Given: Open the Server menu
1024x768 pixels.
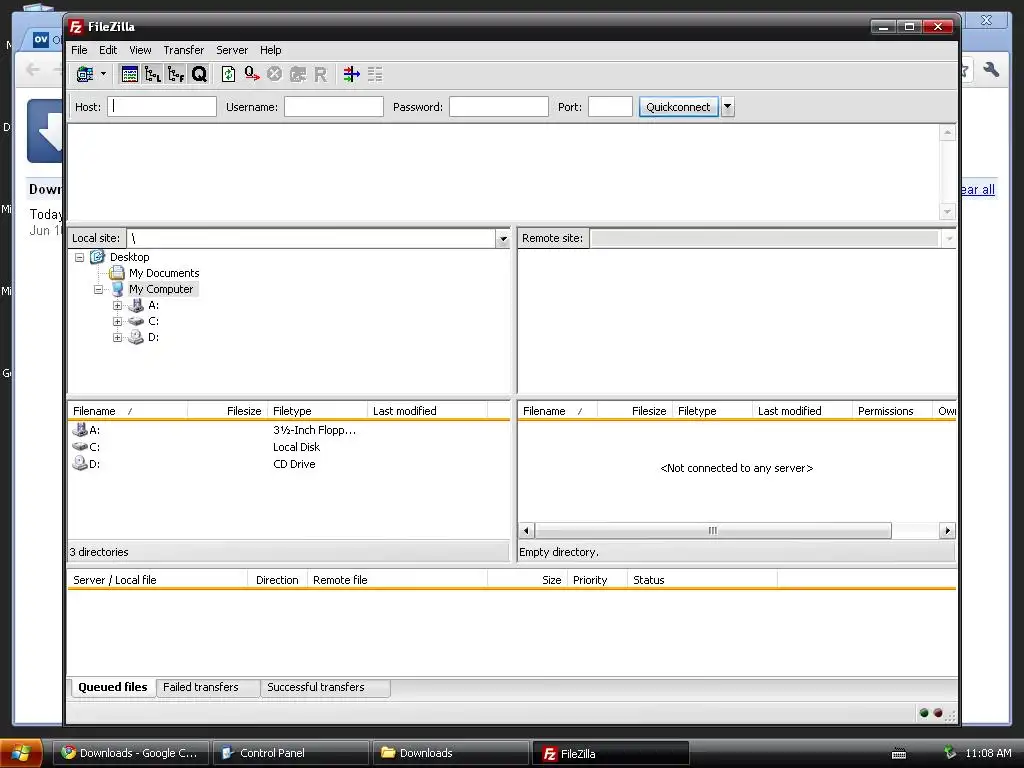Looking at the screenshot, I should click(x=232, y=50).
